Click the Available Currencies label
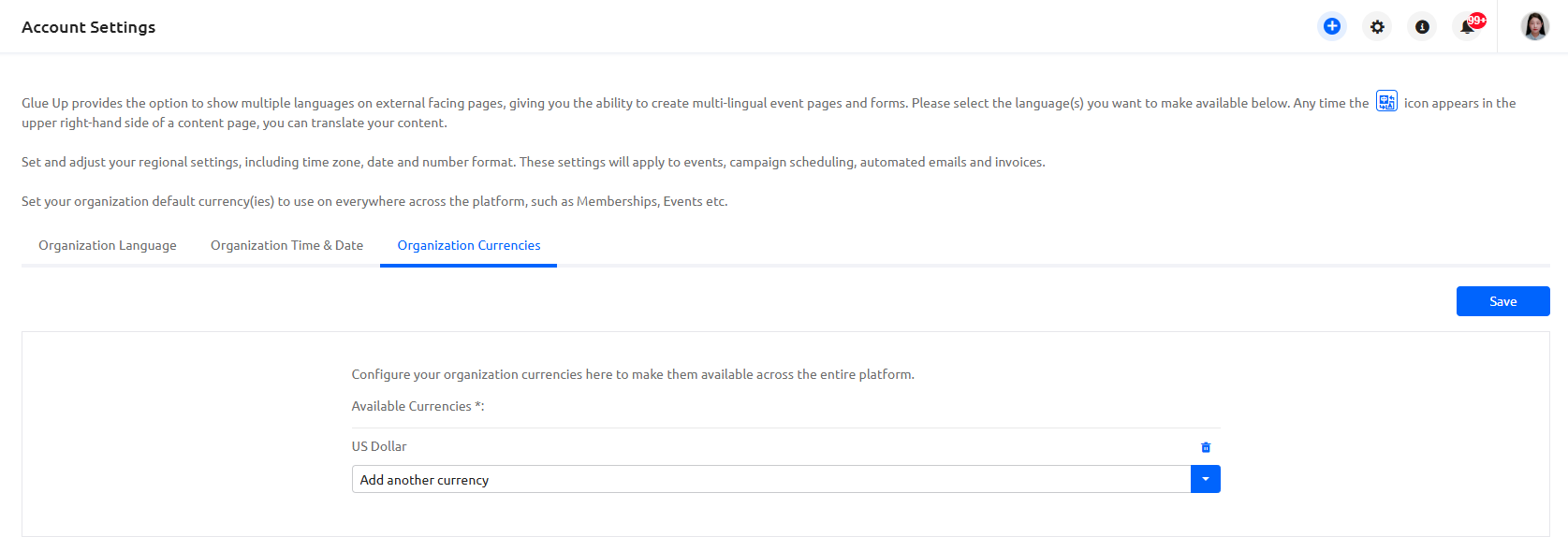1568x551 pixels. pos(418,406)
